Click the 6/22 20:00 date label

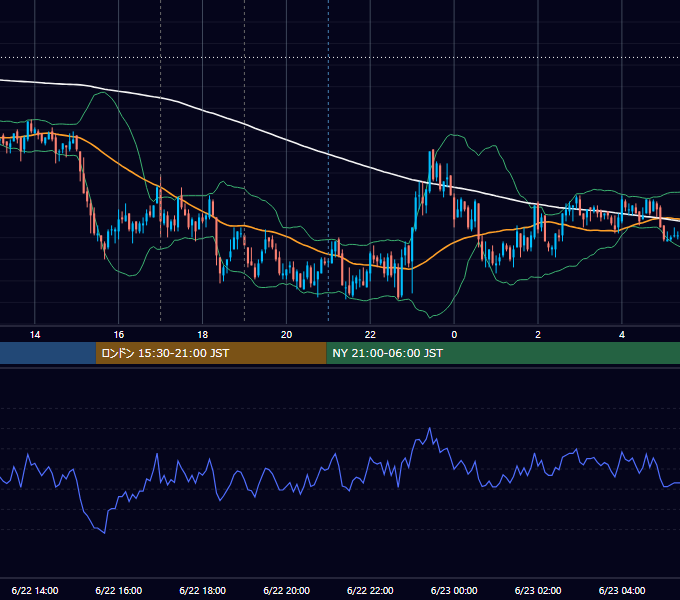(286, 590)
